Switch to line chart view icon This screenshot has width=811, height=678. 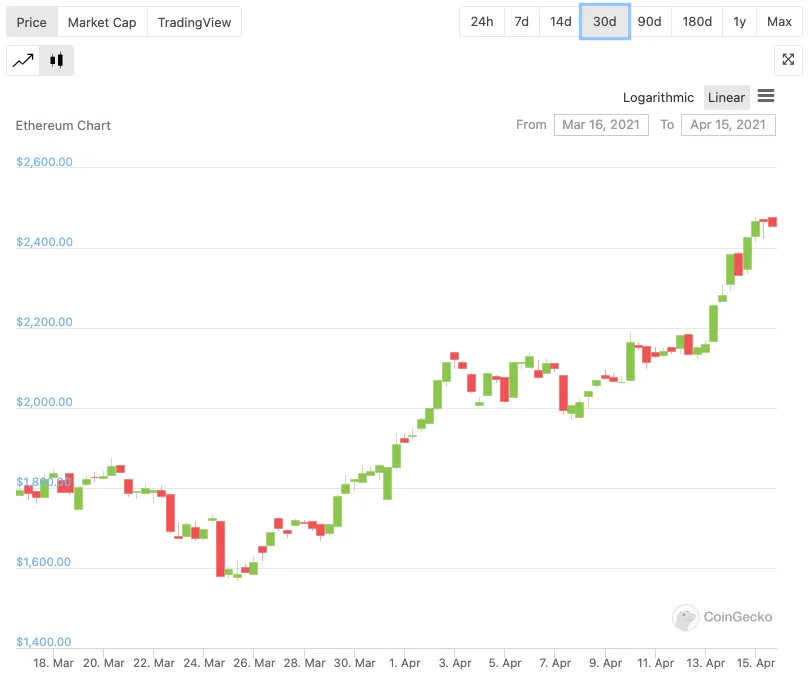click(x=23, y=61)
